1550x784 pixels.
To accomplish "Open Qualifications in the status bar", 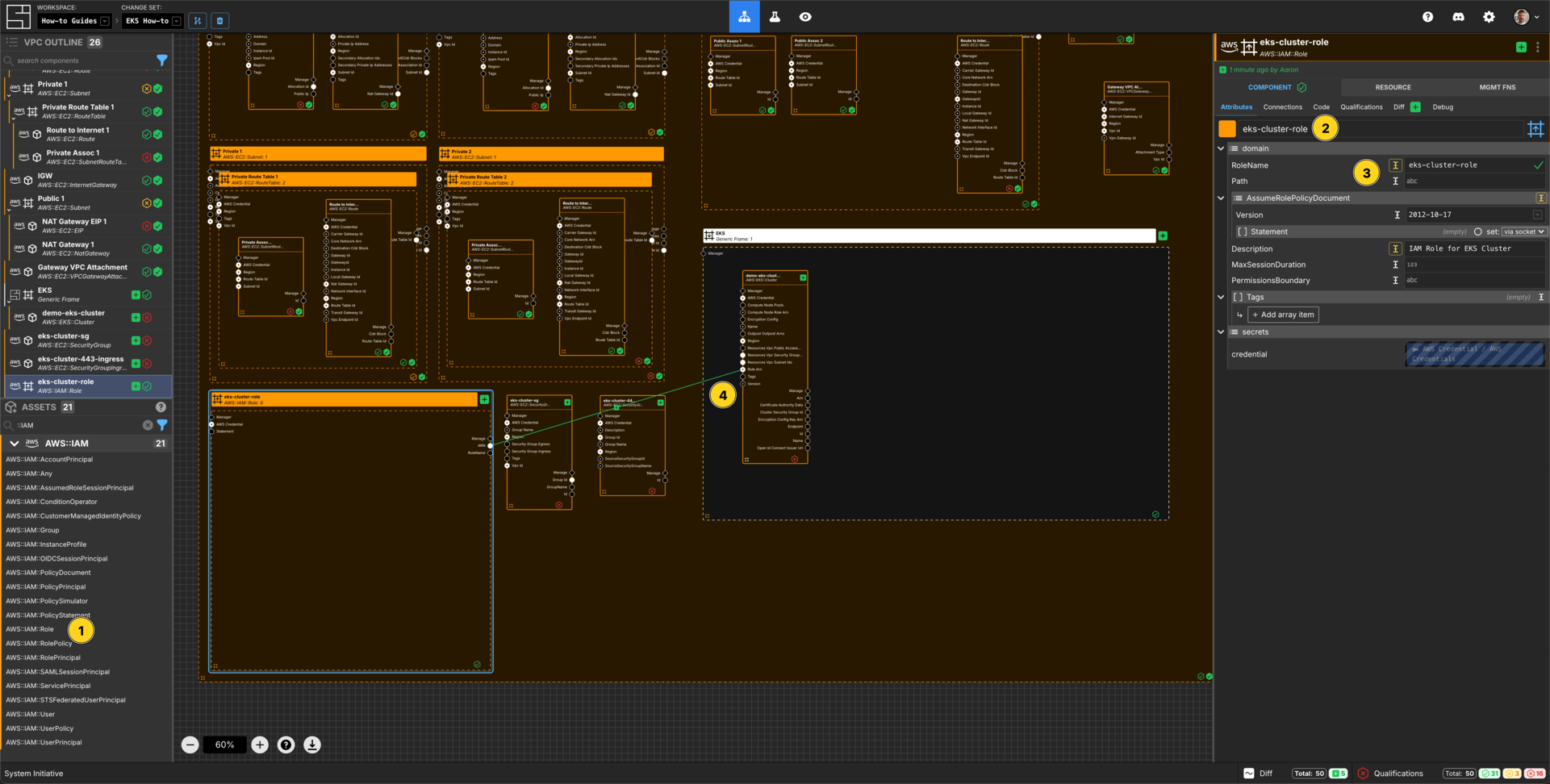I will point(1390,773).
